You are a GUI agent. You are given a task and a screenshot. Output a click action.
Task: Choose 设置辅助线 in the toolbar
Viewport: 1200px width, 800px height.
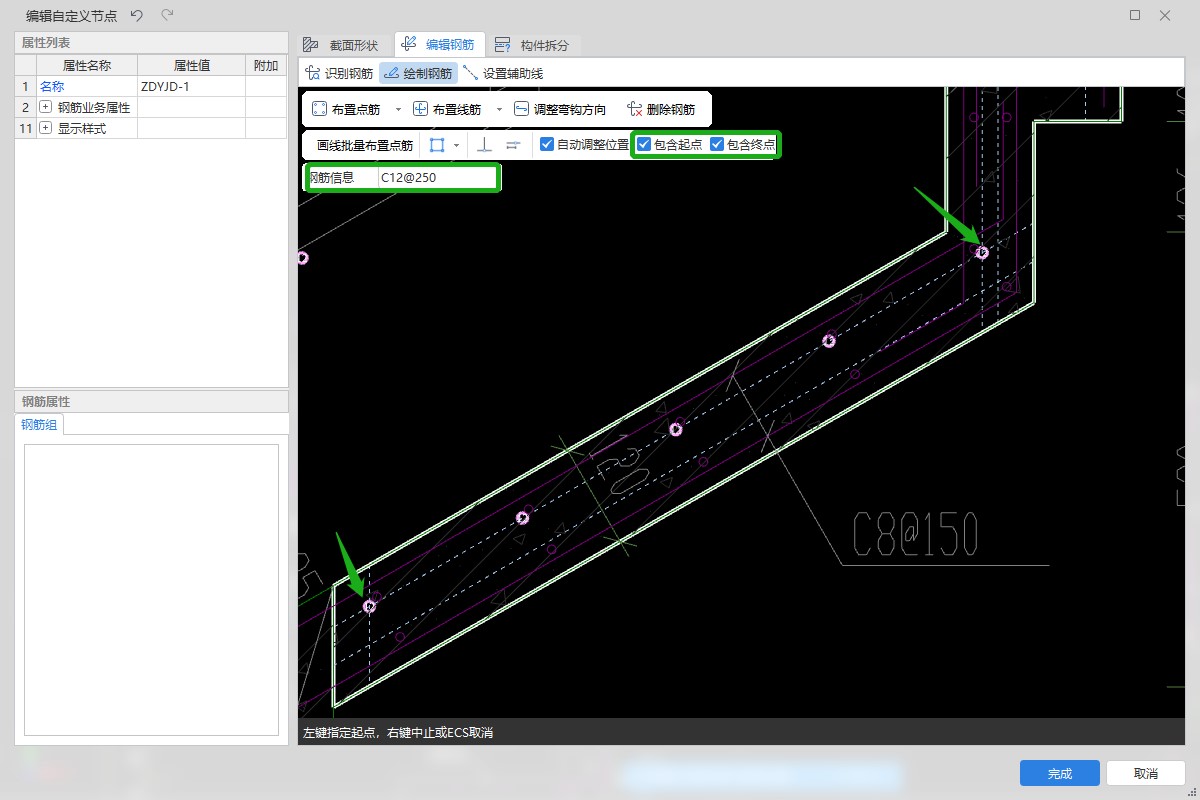coord(503,73)
